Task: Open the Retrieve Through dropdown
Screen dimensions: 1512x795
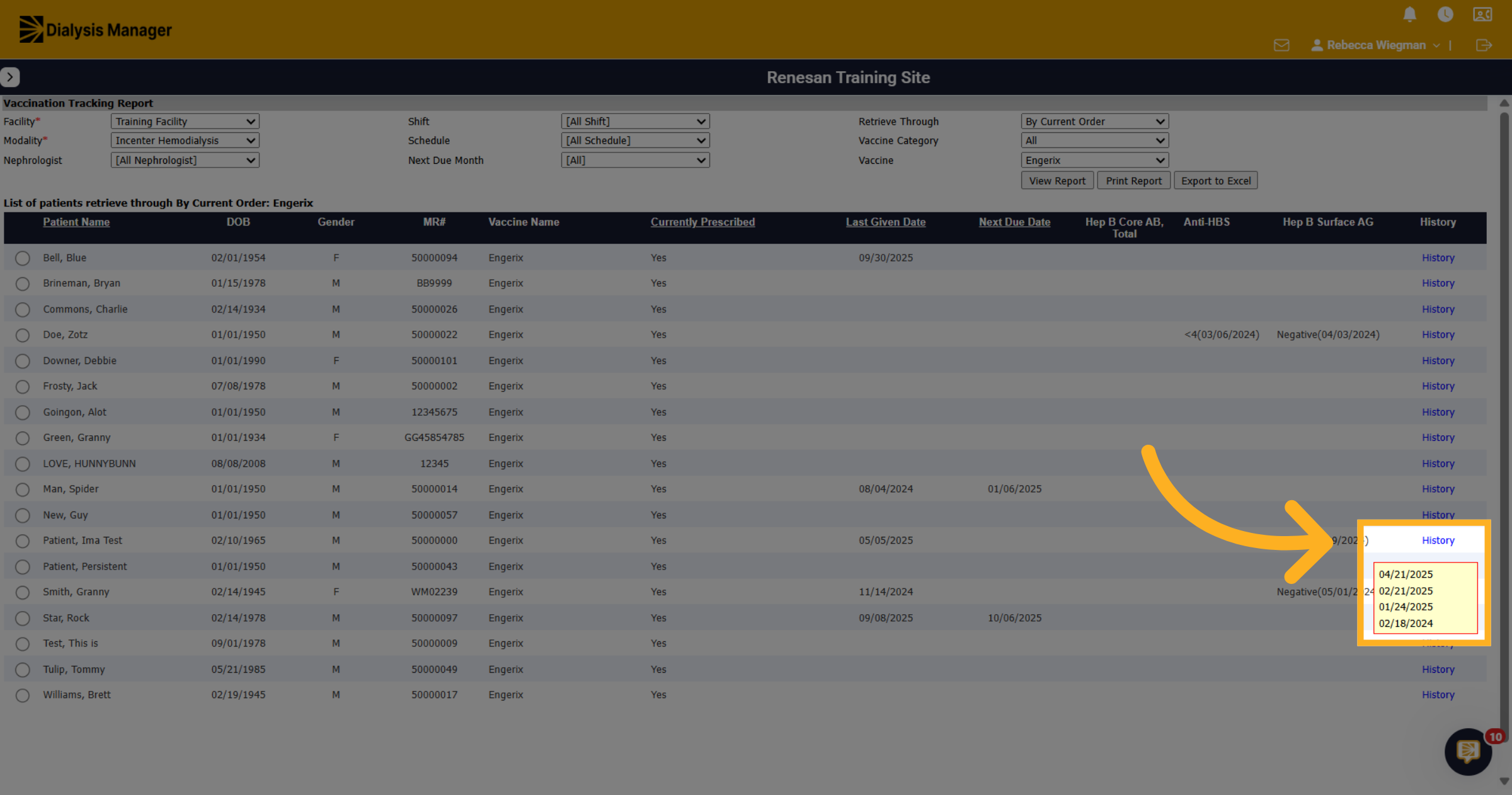Action: click(1094, 122)
